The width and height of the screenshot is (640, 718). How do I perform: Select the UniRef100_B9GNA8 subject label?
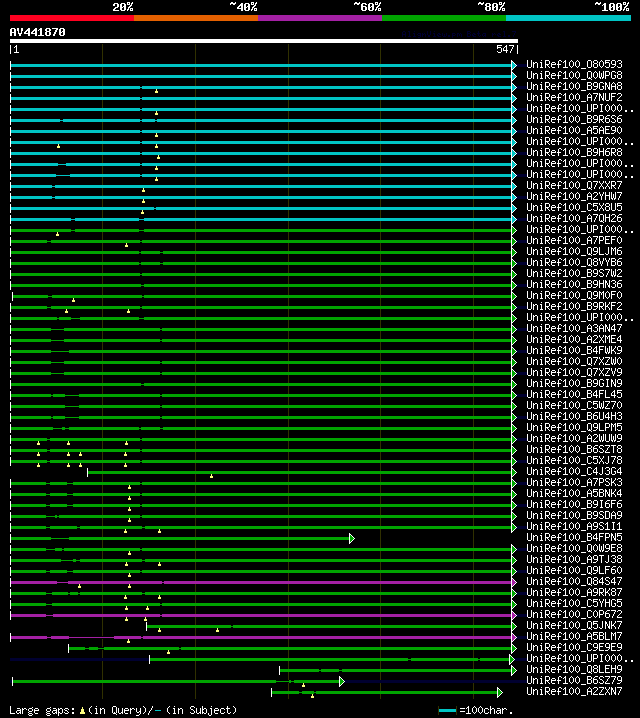574,87
